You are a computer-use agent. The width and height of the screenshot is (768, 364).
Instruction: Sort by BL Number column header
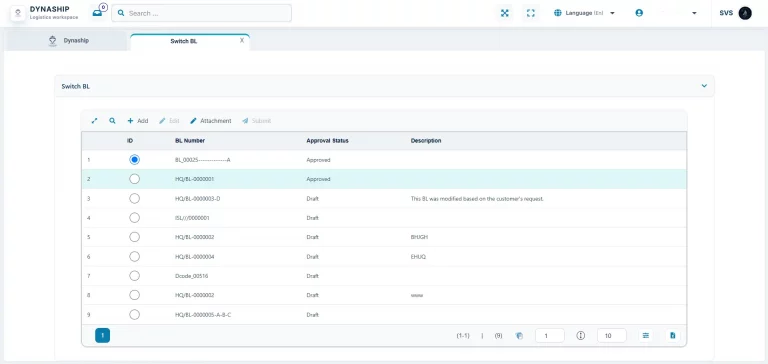click(x=190, y=141)
